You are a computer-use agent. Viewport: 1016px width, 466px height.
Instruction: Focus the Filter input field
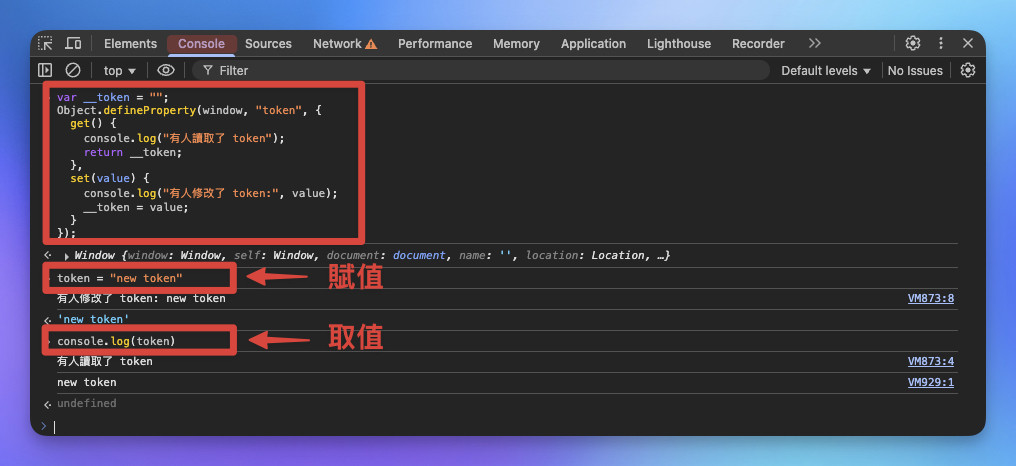coord(479,71)
